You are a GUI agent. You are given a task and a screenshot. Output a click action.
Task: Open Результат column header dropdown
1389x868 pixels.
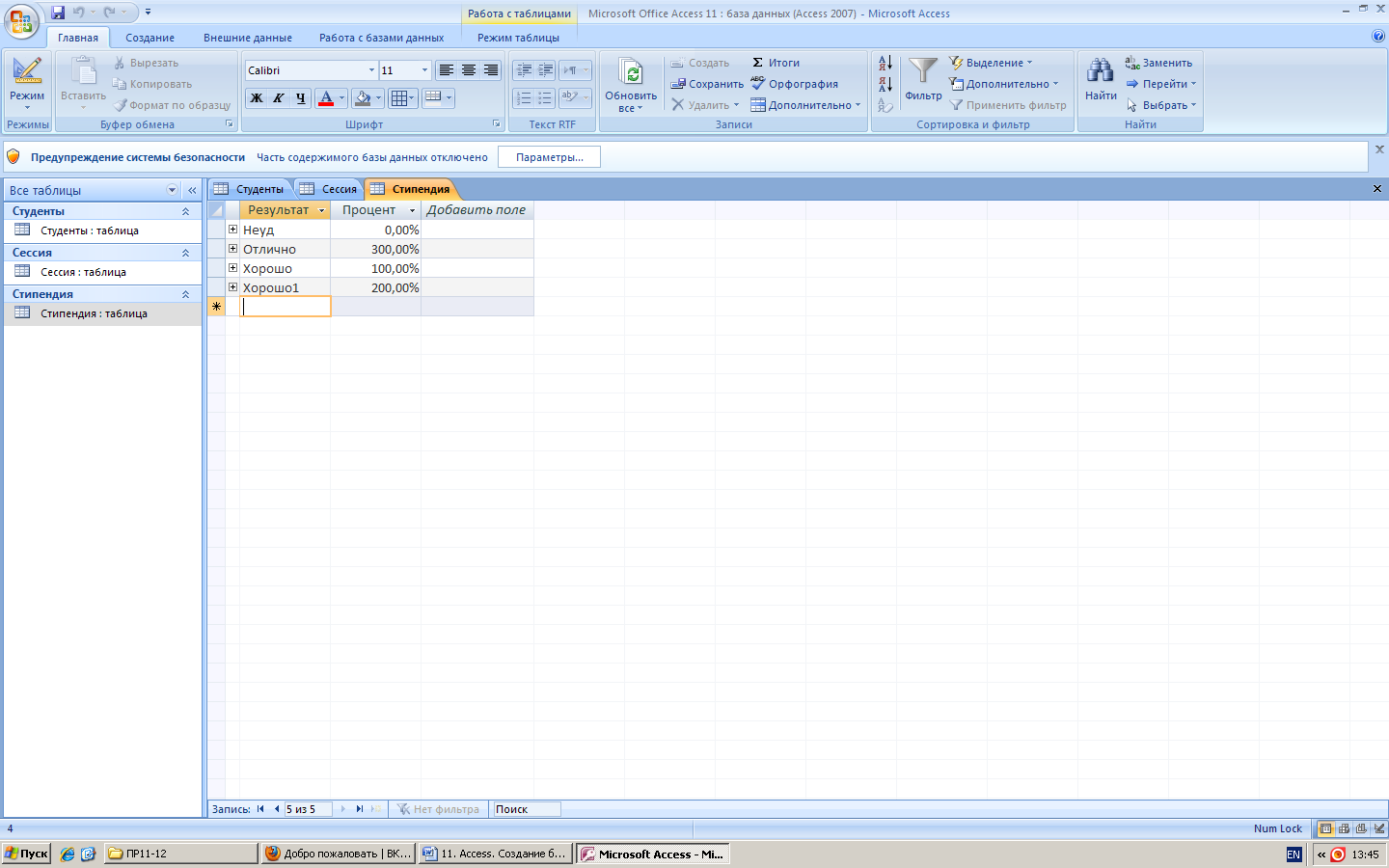321,210
